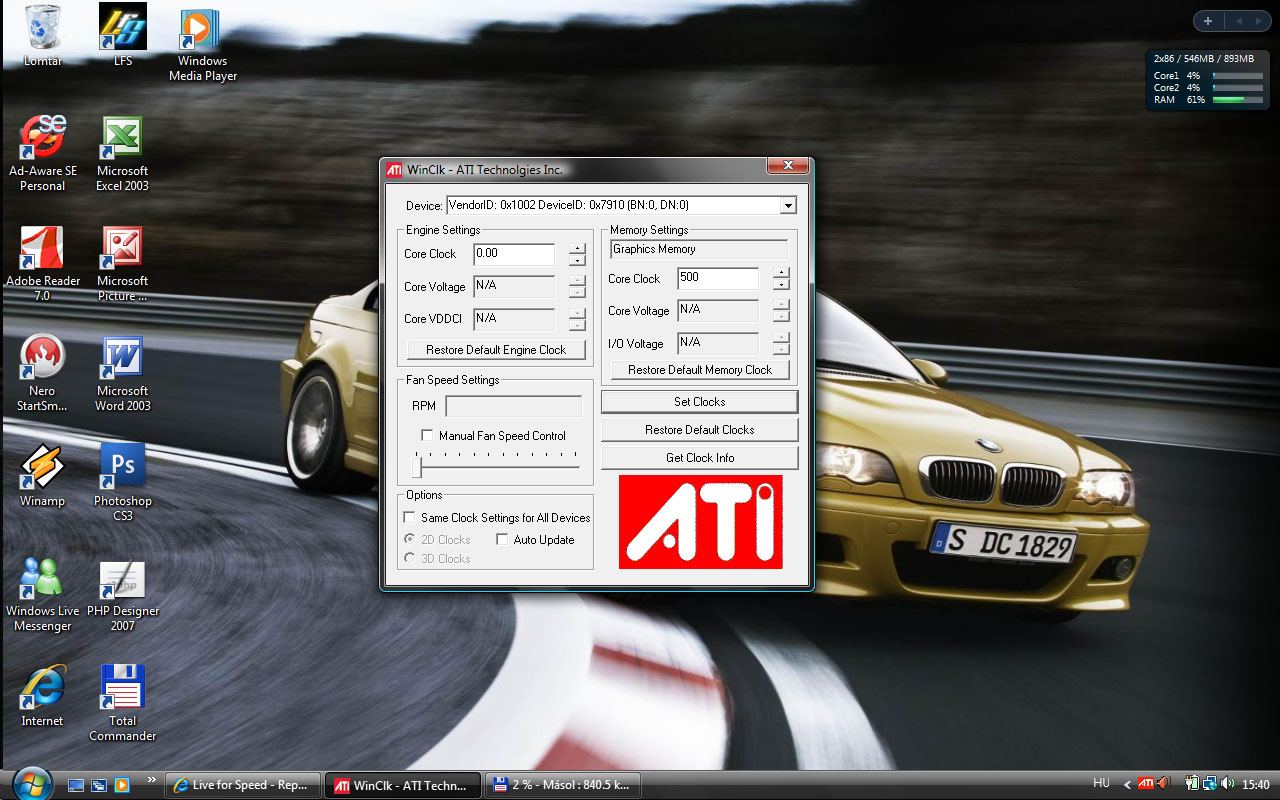Click Restore Default Memory Clock button
Screen dimensions: 1280x800
(700, 370)
